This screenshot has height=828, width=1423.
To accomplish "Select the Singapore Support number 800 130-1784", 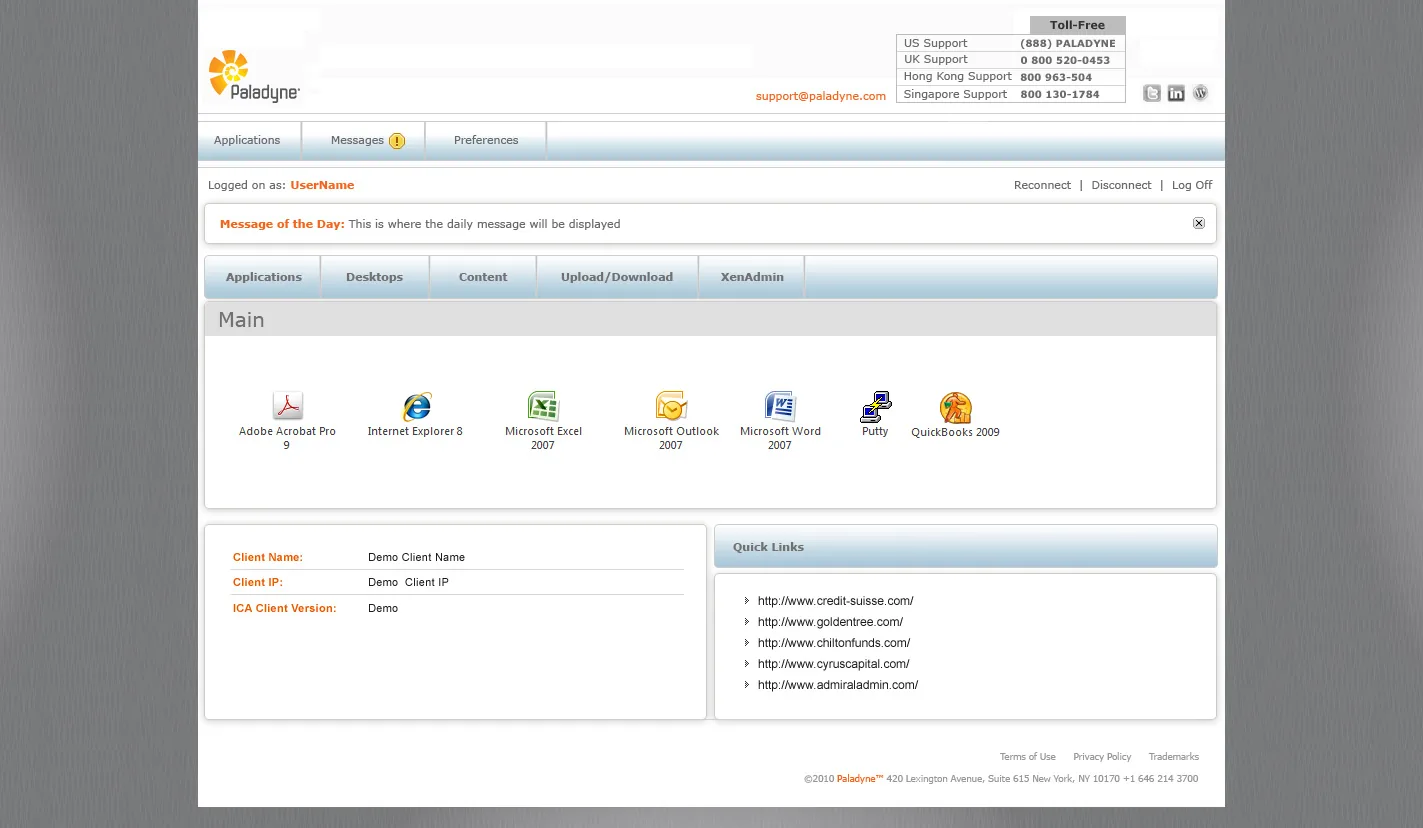I will click(x=1060, y=95).
